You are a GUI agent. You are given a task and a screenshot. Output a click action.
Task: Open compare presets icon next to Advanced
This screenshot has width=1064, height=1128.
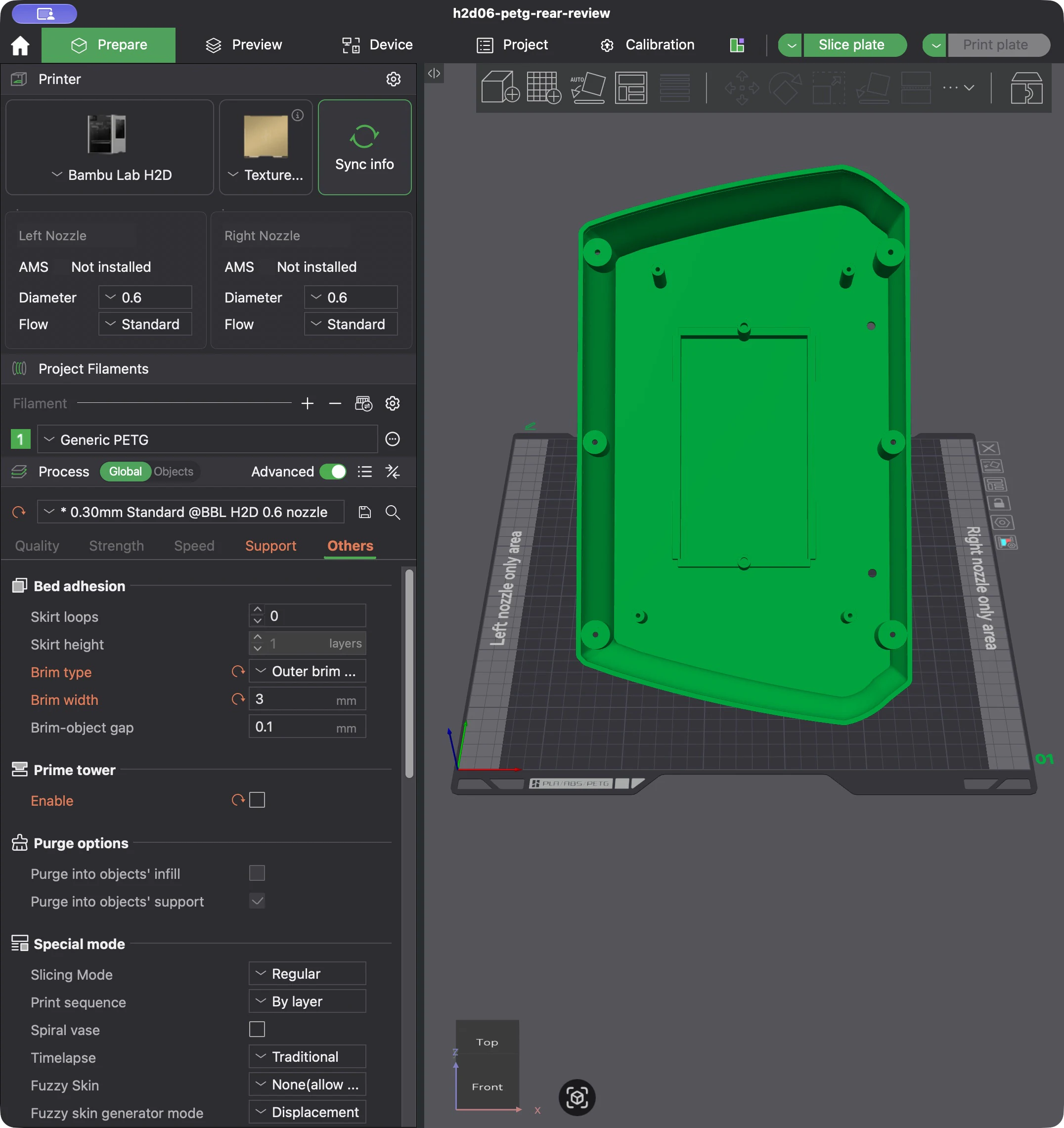[393, 472]
